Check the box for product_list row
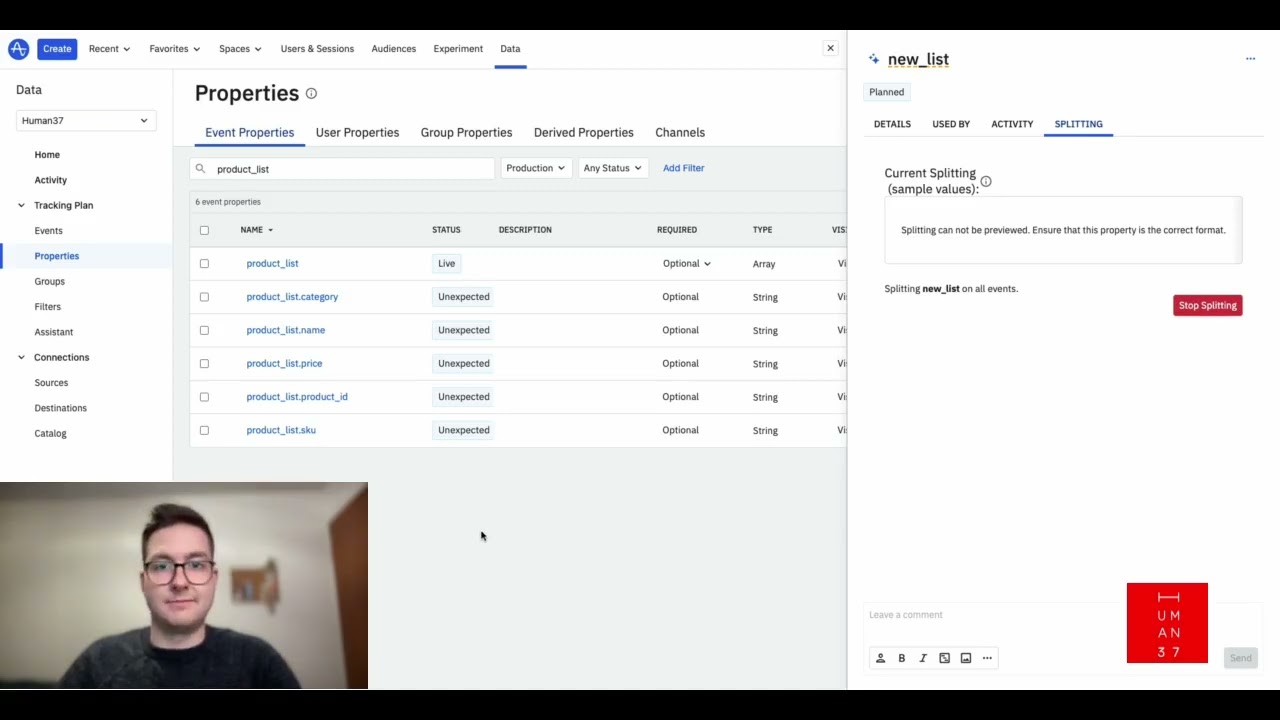The image size is (1280, 720). coord(204,263)
